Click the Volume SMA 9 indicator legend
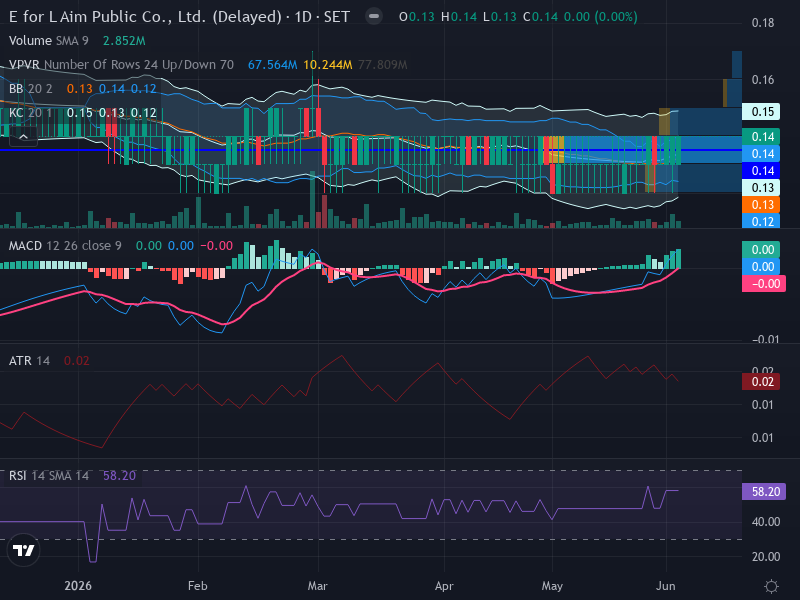 pos(48,41)
